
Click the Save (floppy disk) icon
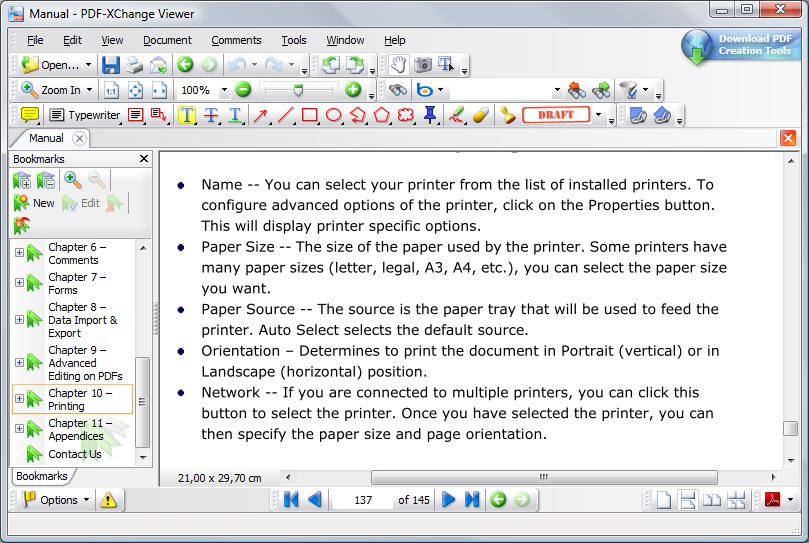110,65
